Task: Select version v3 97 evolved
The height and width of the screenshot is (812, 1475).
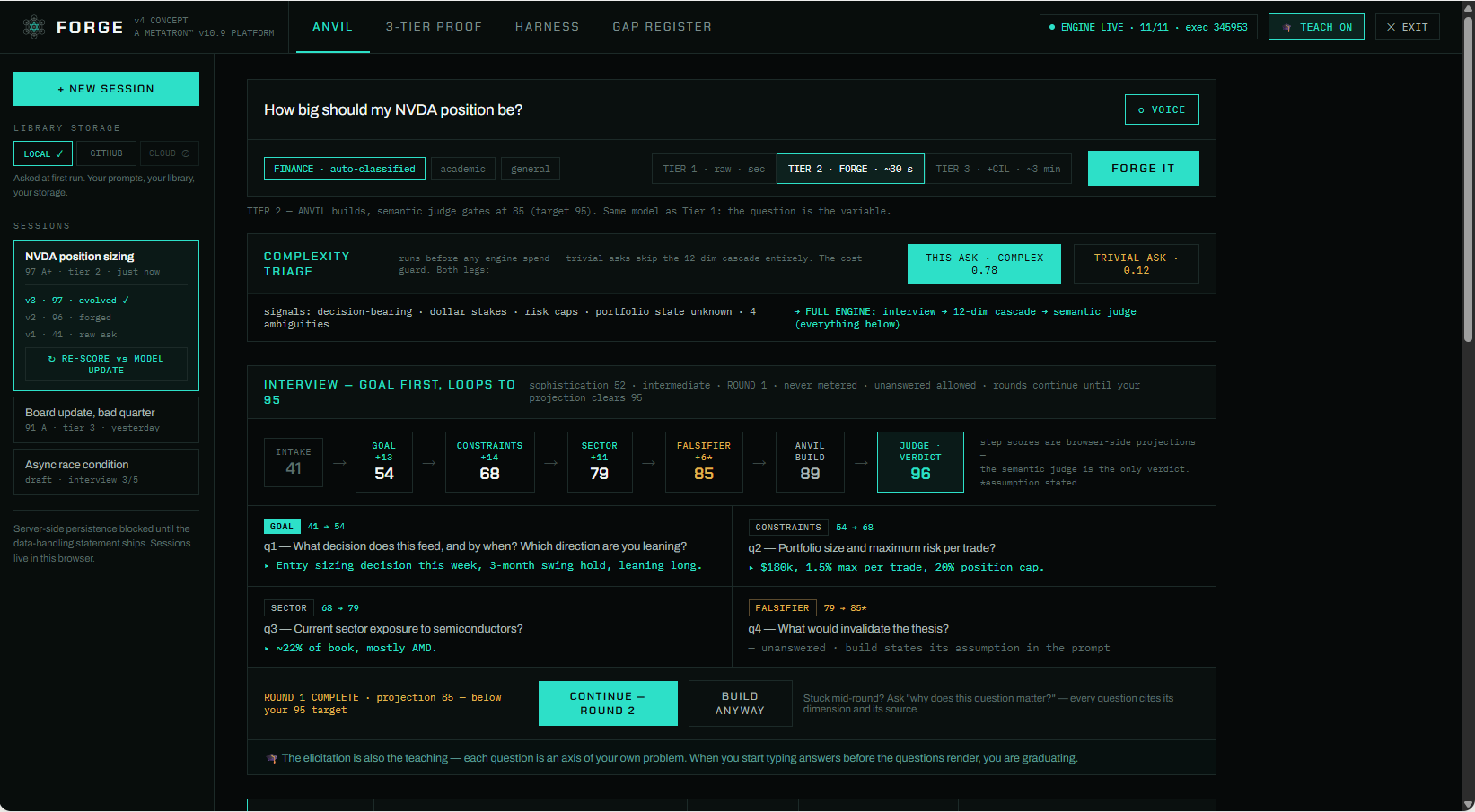Action: click(x=77, y=301)
